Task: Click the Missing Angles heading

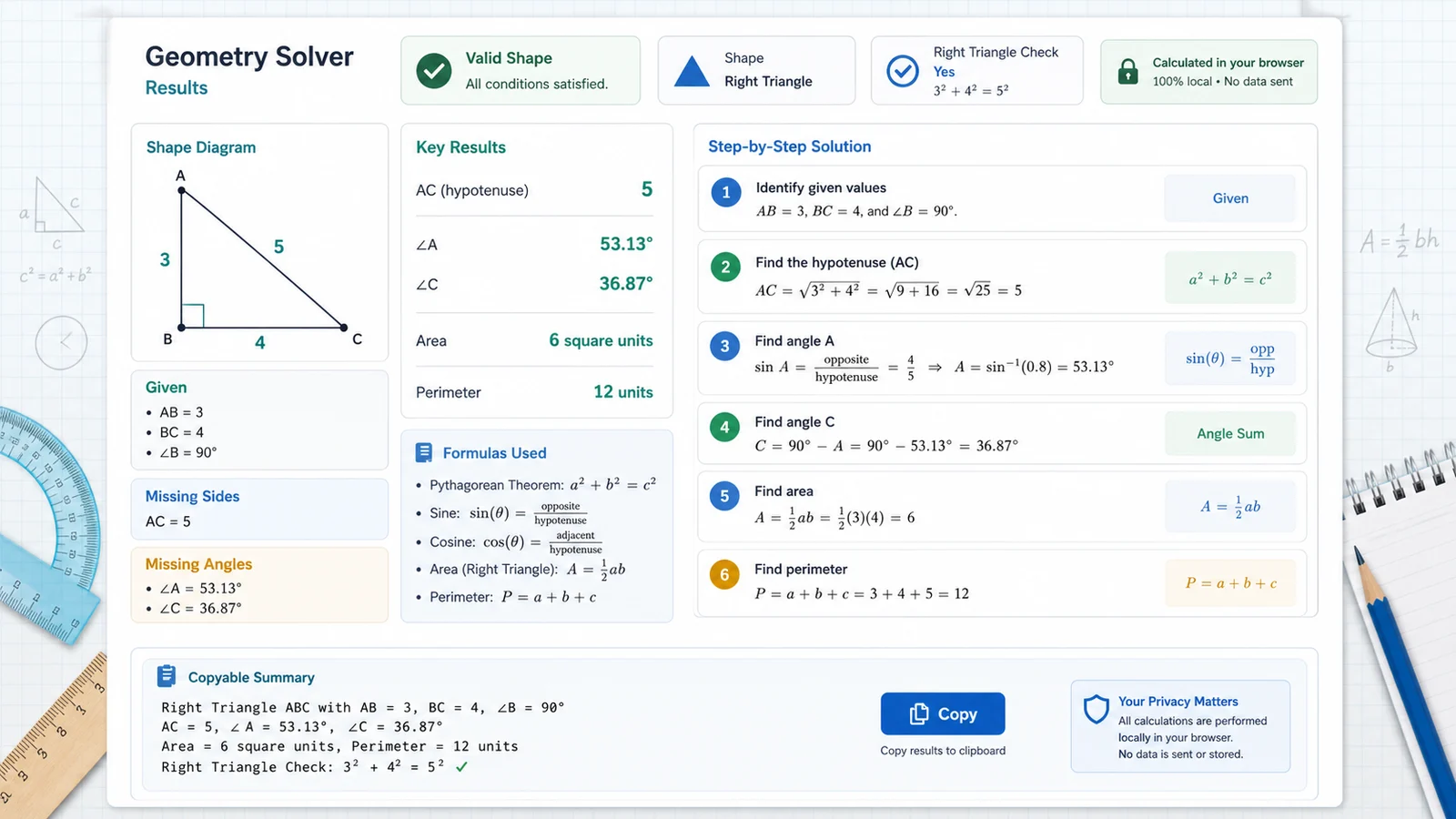Action: pos(198,564)
